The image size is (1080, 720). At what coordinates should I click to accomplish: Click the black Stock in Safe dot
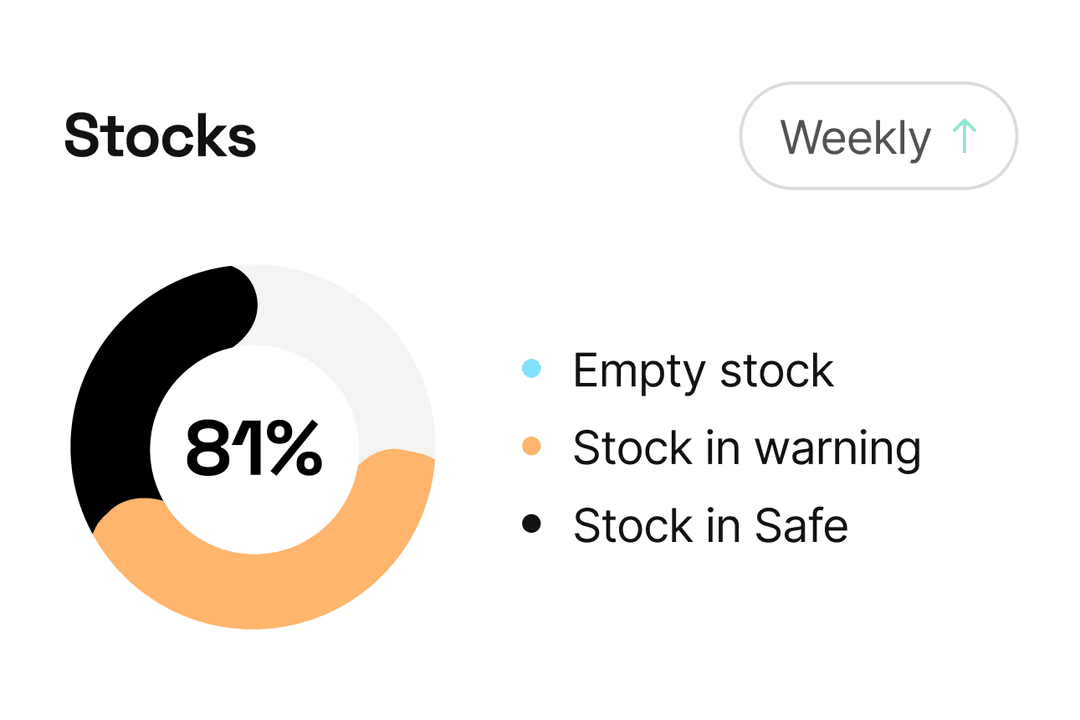pos(532,523)
